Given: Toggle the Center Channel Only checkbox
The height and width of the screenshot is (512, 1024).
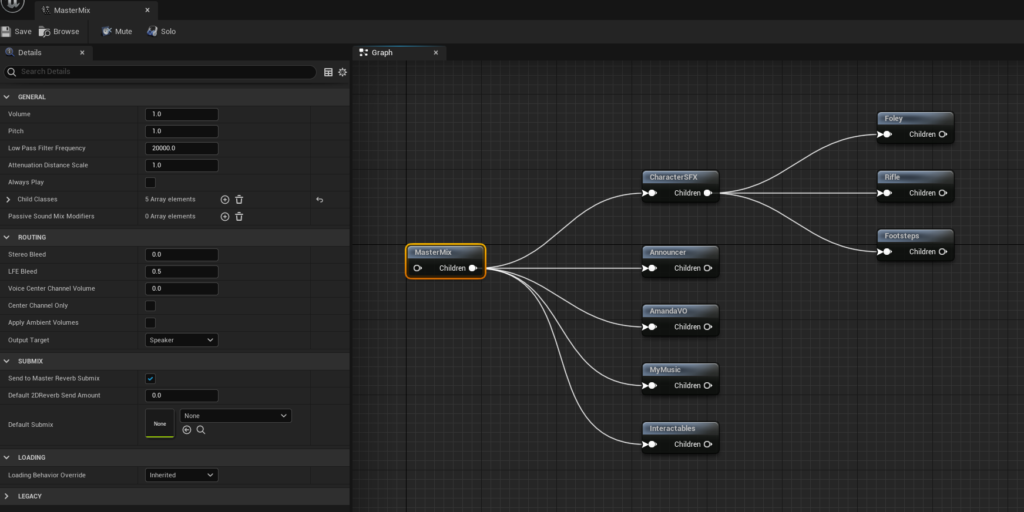Looking at the screenshot, I should click(x=150, y=305).
